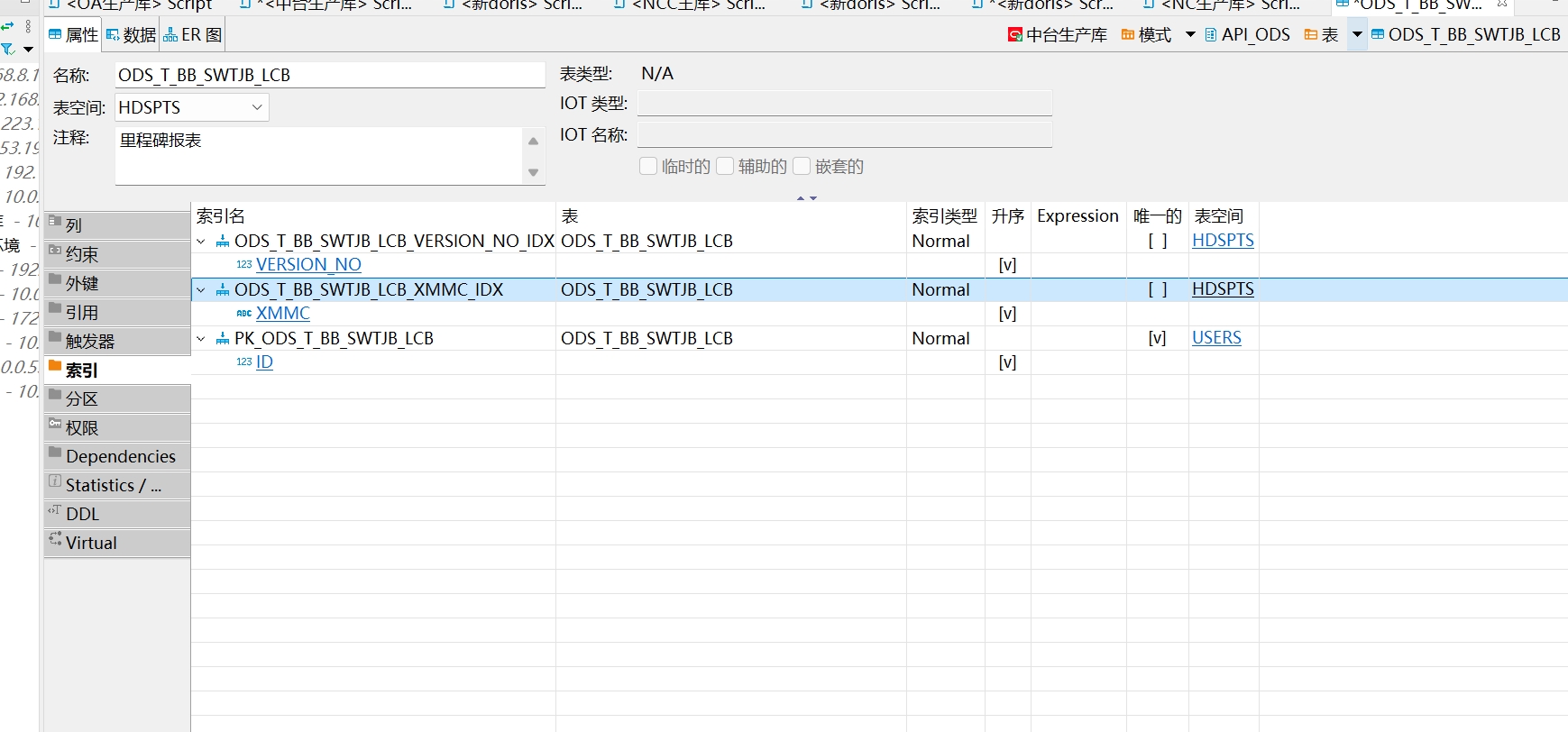Click the Virtual tab icon
Viewport: 1568px width, 732px height.
55,538
